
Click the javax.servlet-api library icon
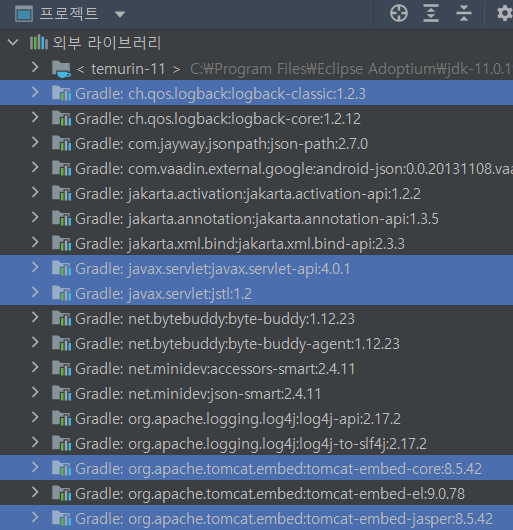click(x=62, y=268)
